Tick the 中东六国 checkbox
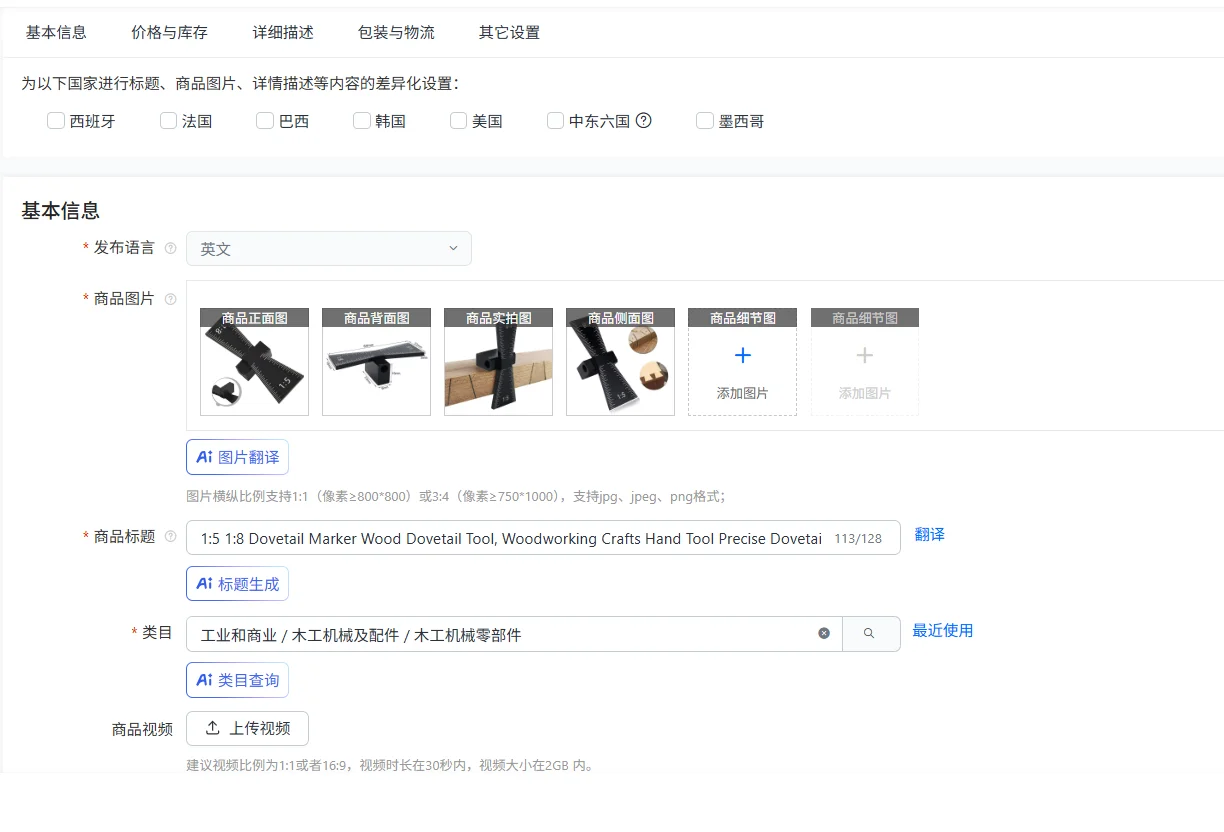Image resolution: width=1224 pixels, height=832 pixels. click(x=556, y=121)
